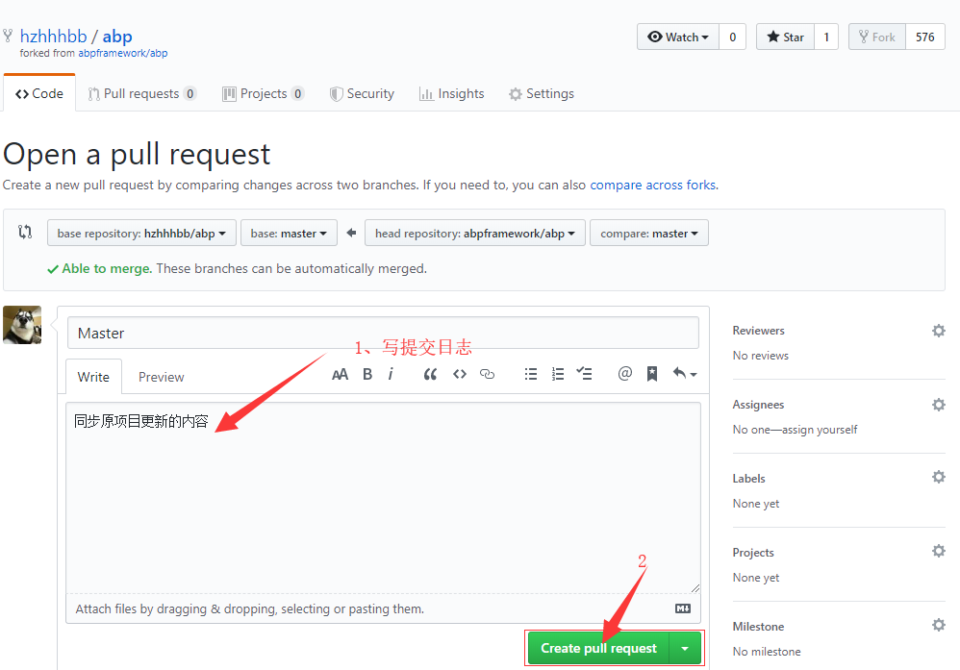960x670 pixels.
Task: Click the user avatar thumbnail
Action: pos(22,325)
